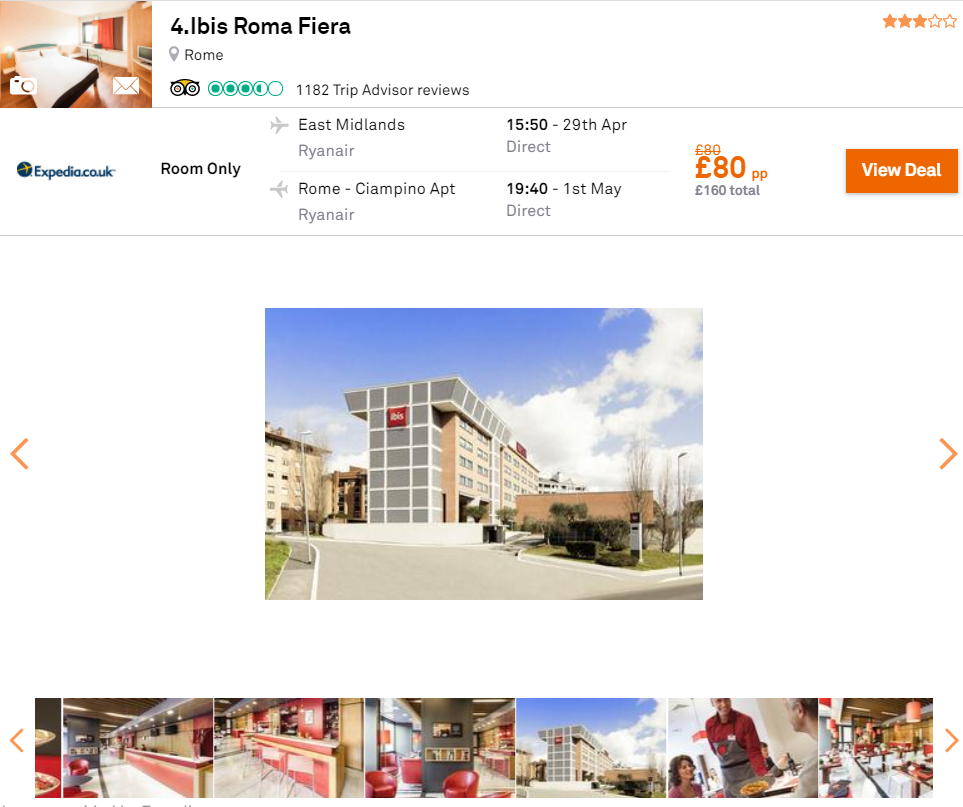Select the lounge with red chairs thumbnail
This screenshot has height=807, width=963.
pyautogui.click(x=440, y=747)
